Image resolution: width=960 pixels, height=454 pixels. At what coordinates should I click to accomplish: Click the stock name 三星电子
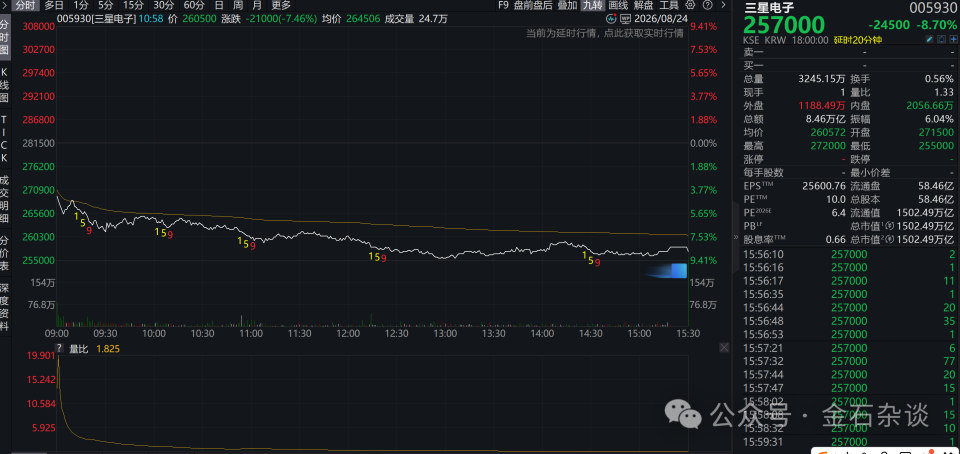(768, 7)
